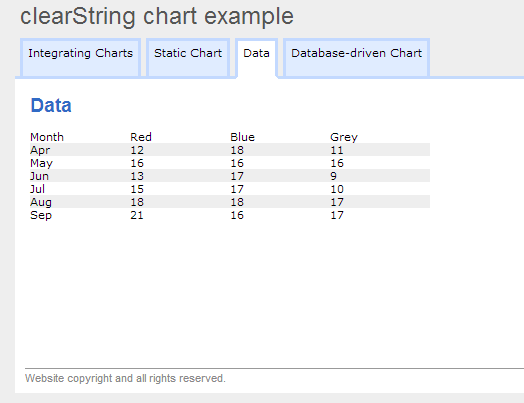Click the clearString chart example title
Viewport: 524px width, 403px height.
157,16
